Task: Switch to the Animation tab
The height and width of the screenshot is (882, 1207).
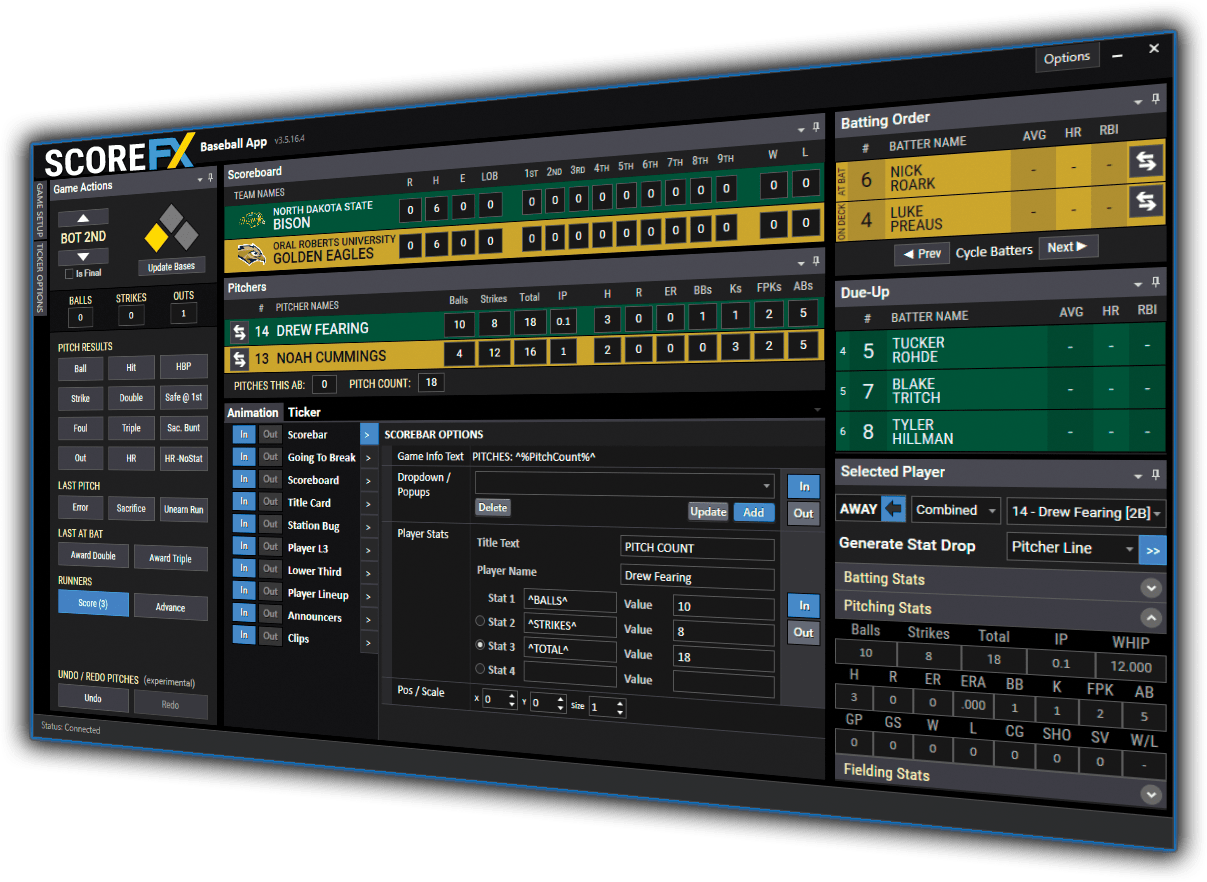Action: 253,412
